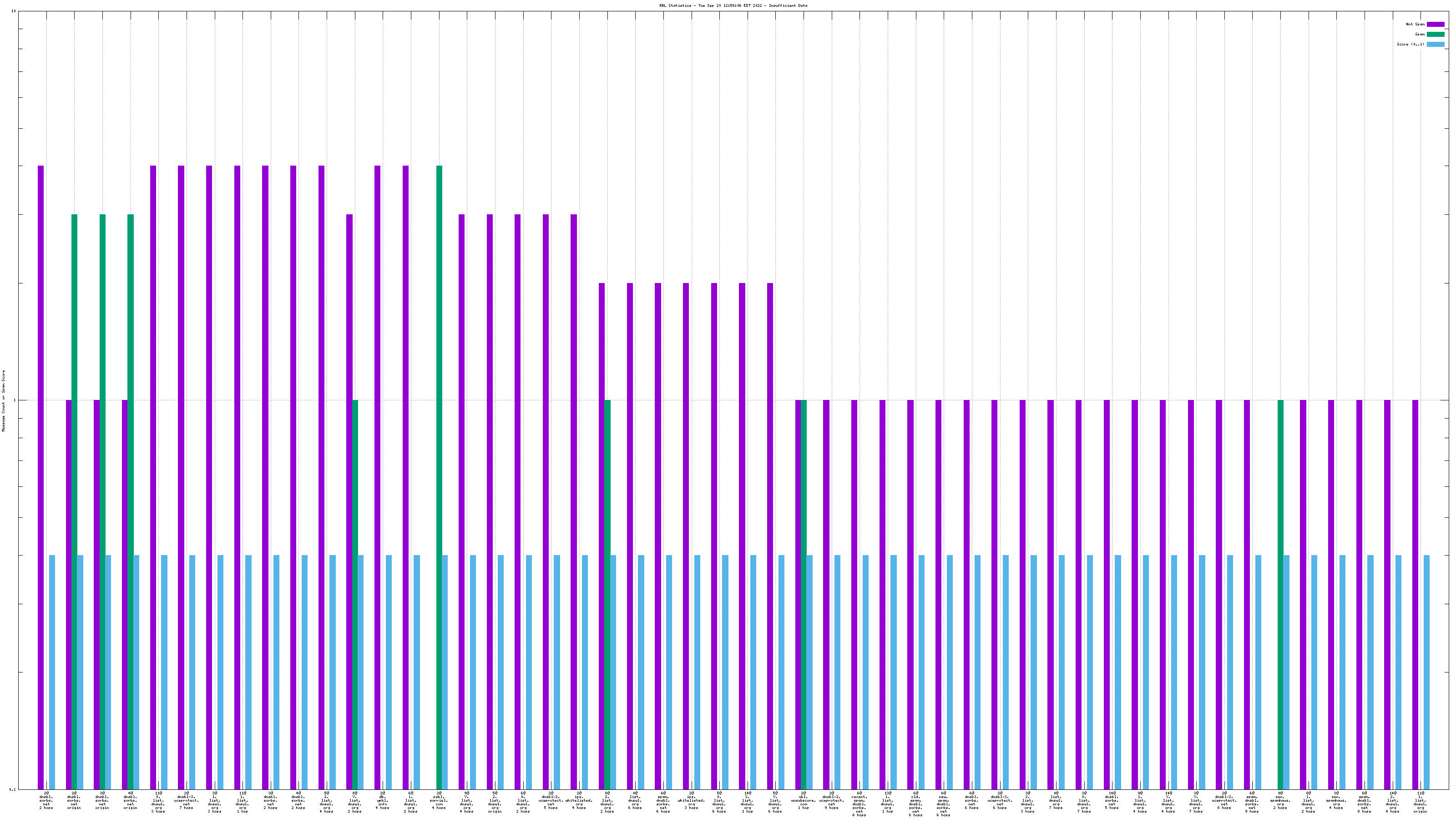The width and height of the screenshot is (1456, 819).
Task: Click the RBL Statistics chart title
Action: click(x=733, y=5)
